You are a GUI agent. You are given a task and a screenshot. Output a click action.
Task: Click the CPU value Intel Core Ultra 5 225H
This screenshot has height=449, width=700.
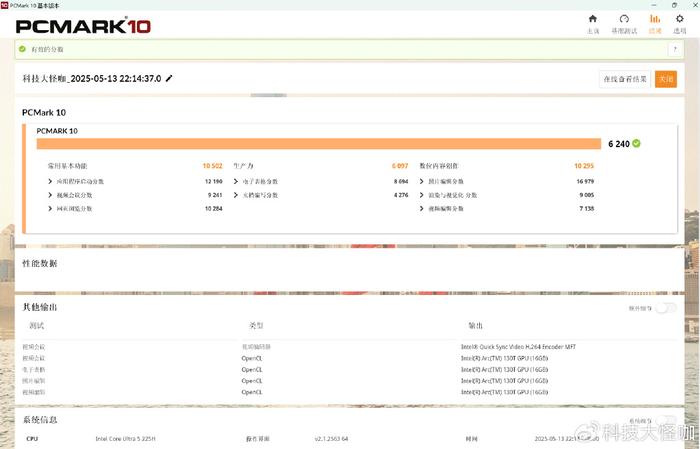click(125, 439)
